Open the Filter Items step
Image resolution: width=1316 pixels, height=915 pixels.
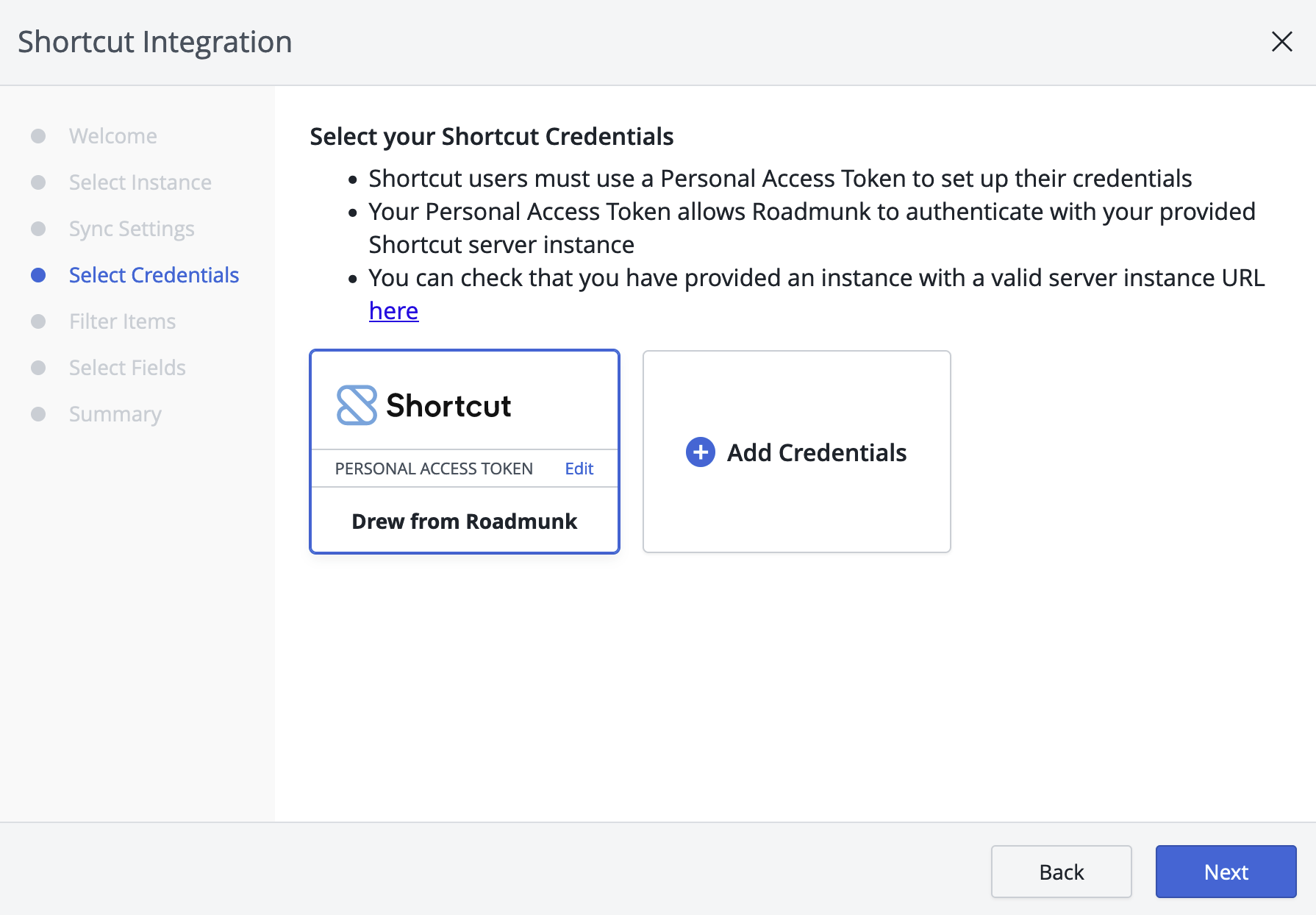[x=122, y=321]
